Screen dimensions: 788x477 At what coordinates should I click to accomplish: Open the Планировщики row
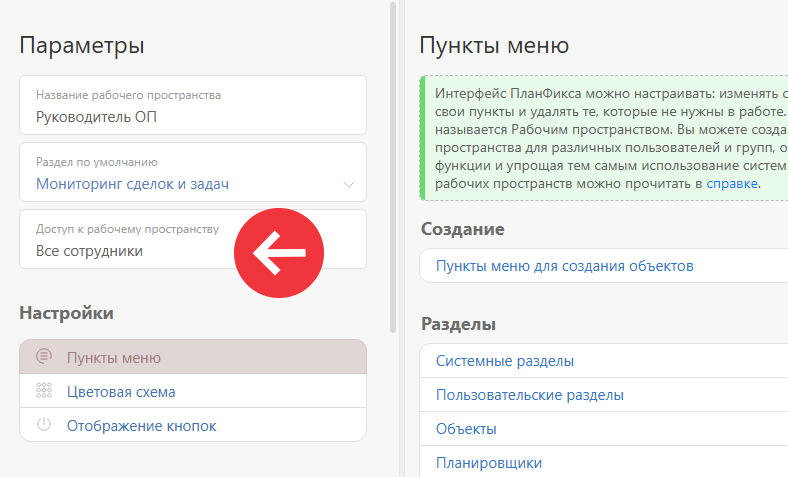604,461
